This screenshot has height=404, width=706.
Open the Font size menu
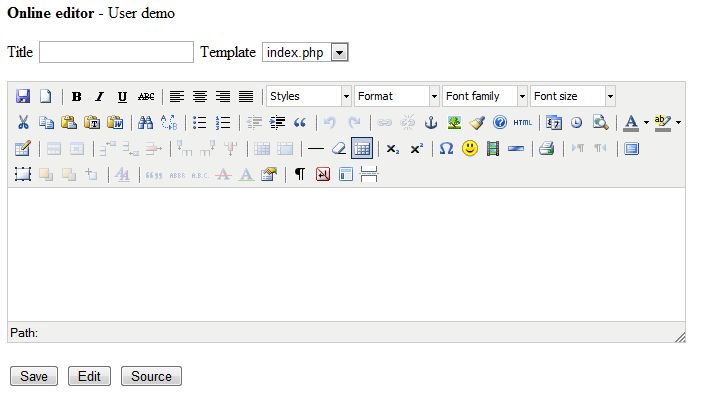(x=573, y=97)
